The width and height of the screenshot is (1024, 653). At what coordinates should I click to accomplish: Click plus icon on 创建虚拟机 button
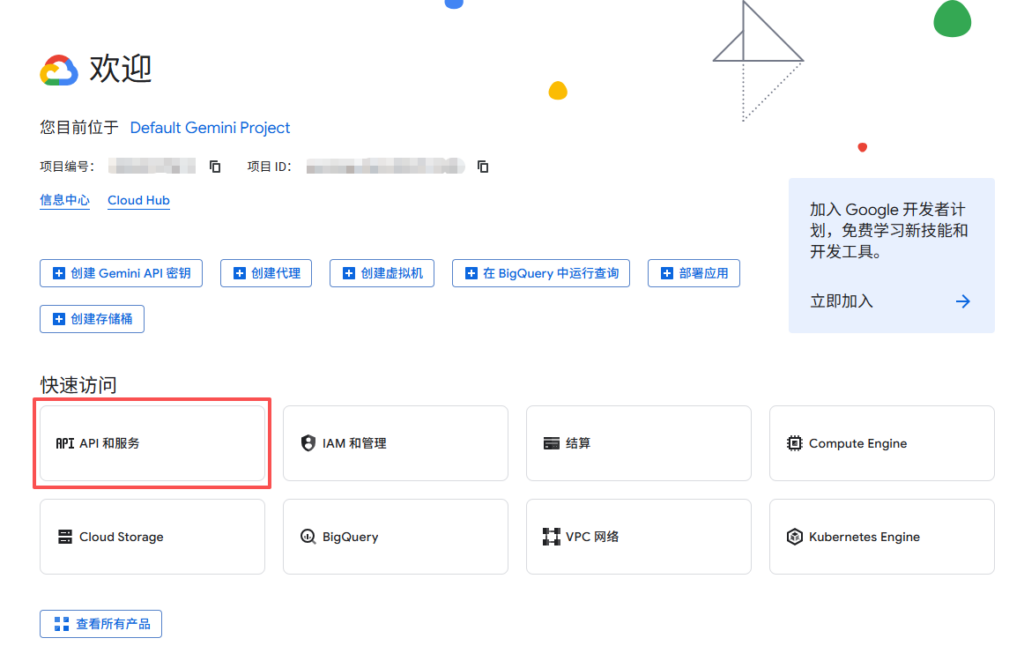coord(349,273)
